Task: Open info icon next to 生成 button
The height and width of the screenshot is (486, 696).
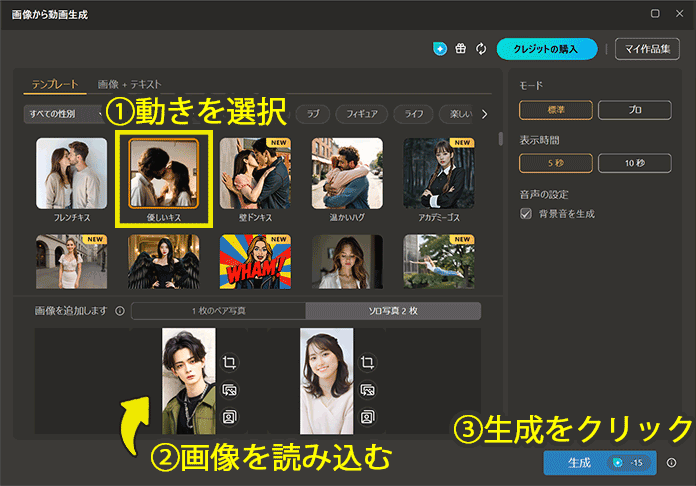Action: (x=672, y=463)
